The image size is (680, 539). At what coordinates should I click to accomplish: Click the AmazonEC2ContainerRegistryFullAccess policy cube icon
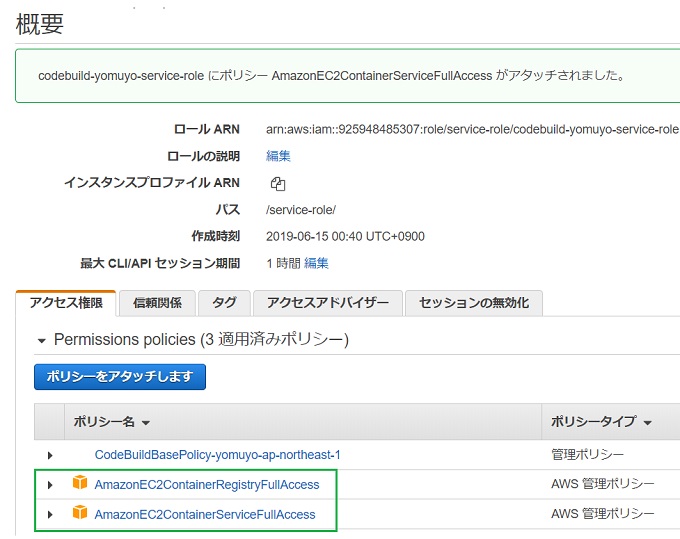pos(80,482)
